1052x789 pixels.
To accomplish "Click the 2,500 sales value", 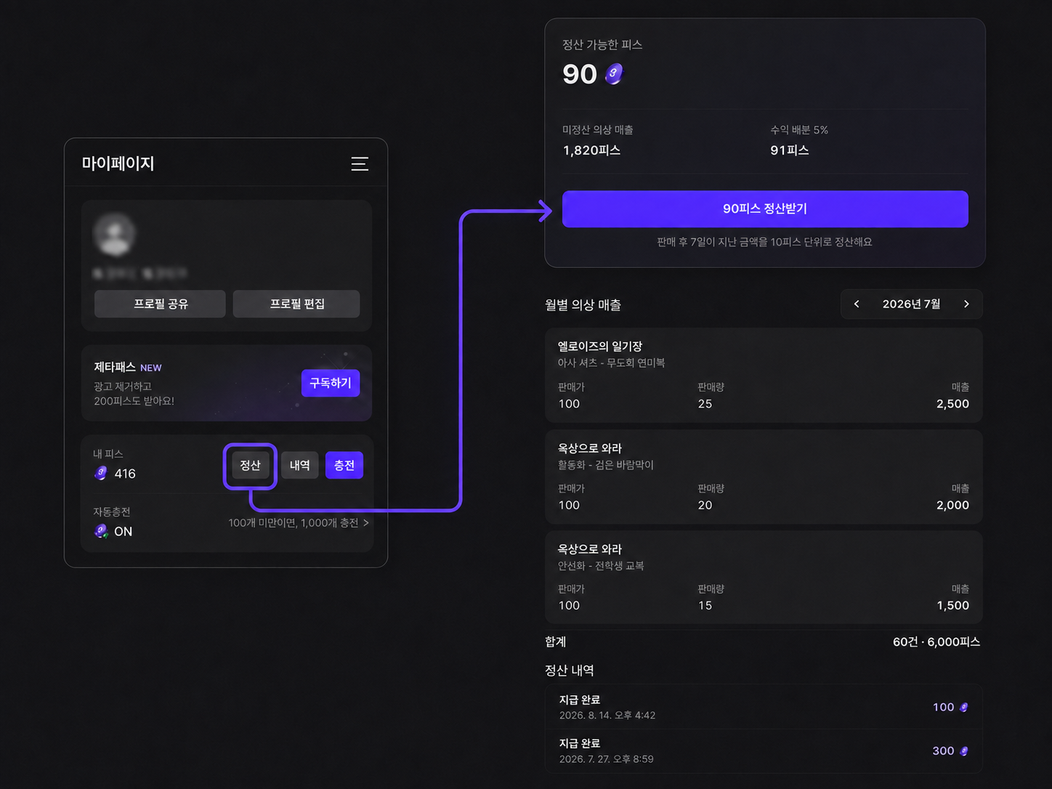I will coord(953,404).
